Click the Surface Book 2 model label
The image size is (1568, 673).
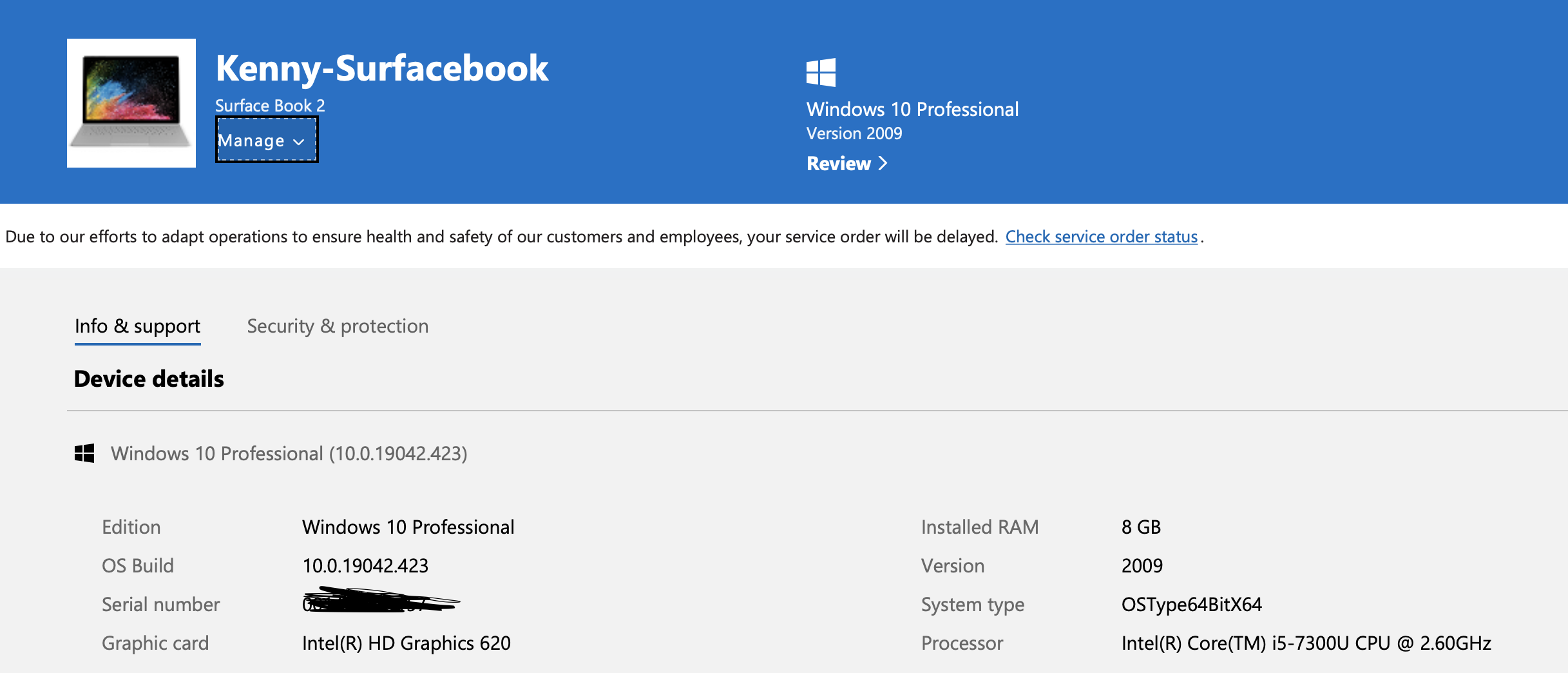[269, 105]
